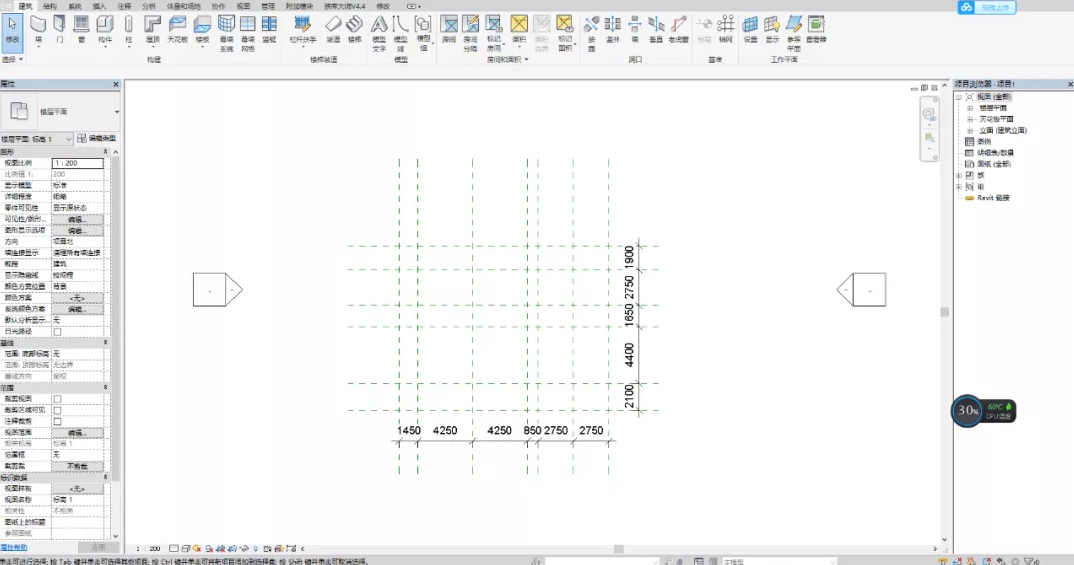Toggle the Annotation Crop (注释裁剪) checkbox
This screenshot has width=1074, height=565.
(x=58, y=421)
